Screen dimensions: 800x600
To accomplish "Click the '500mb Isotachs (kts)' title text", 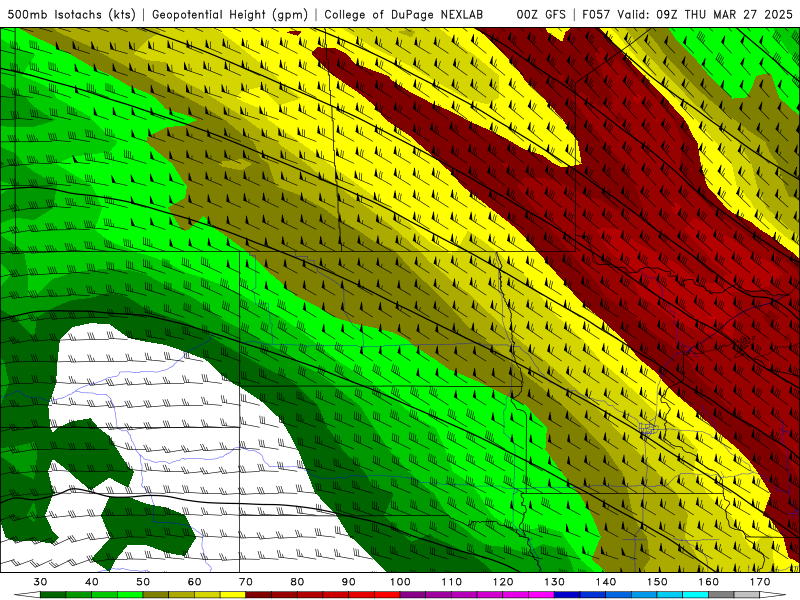I will coord(71,14).
